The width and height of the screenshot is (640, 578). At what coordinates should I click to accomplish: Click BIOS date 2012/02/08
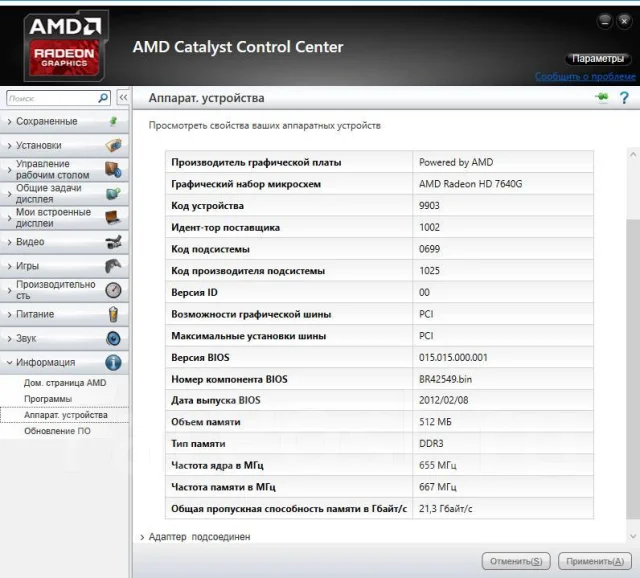(x=443, y=400)
